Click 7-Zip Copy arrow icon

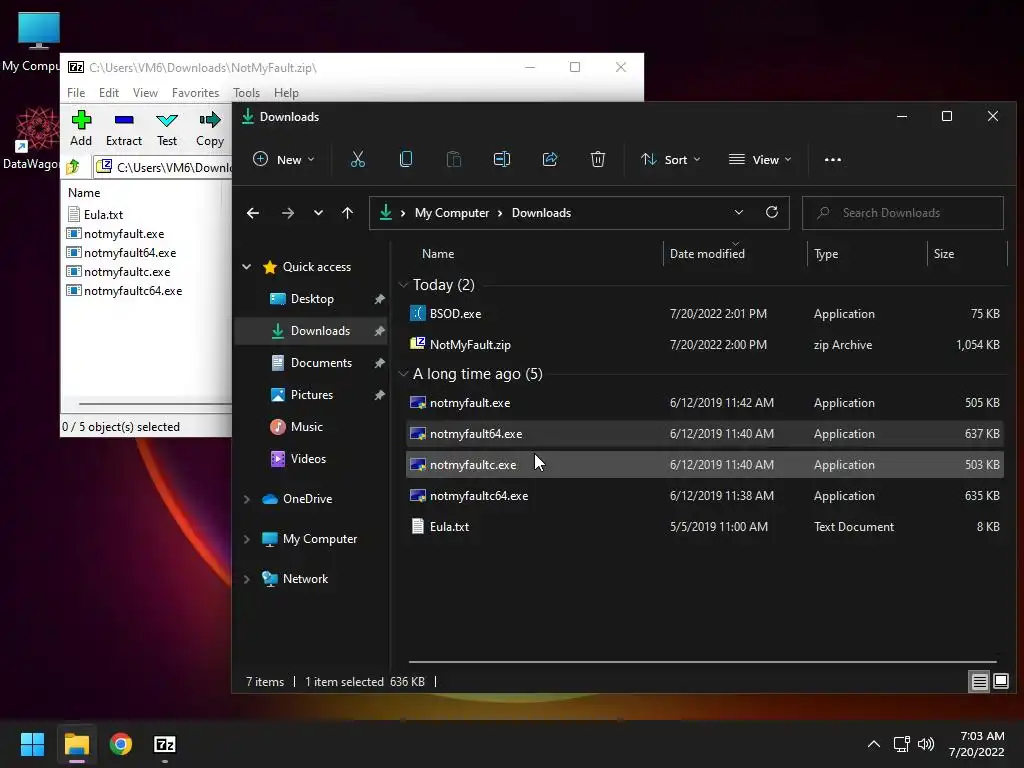pyautogui.click(x=210, y=120)
